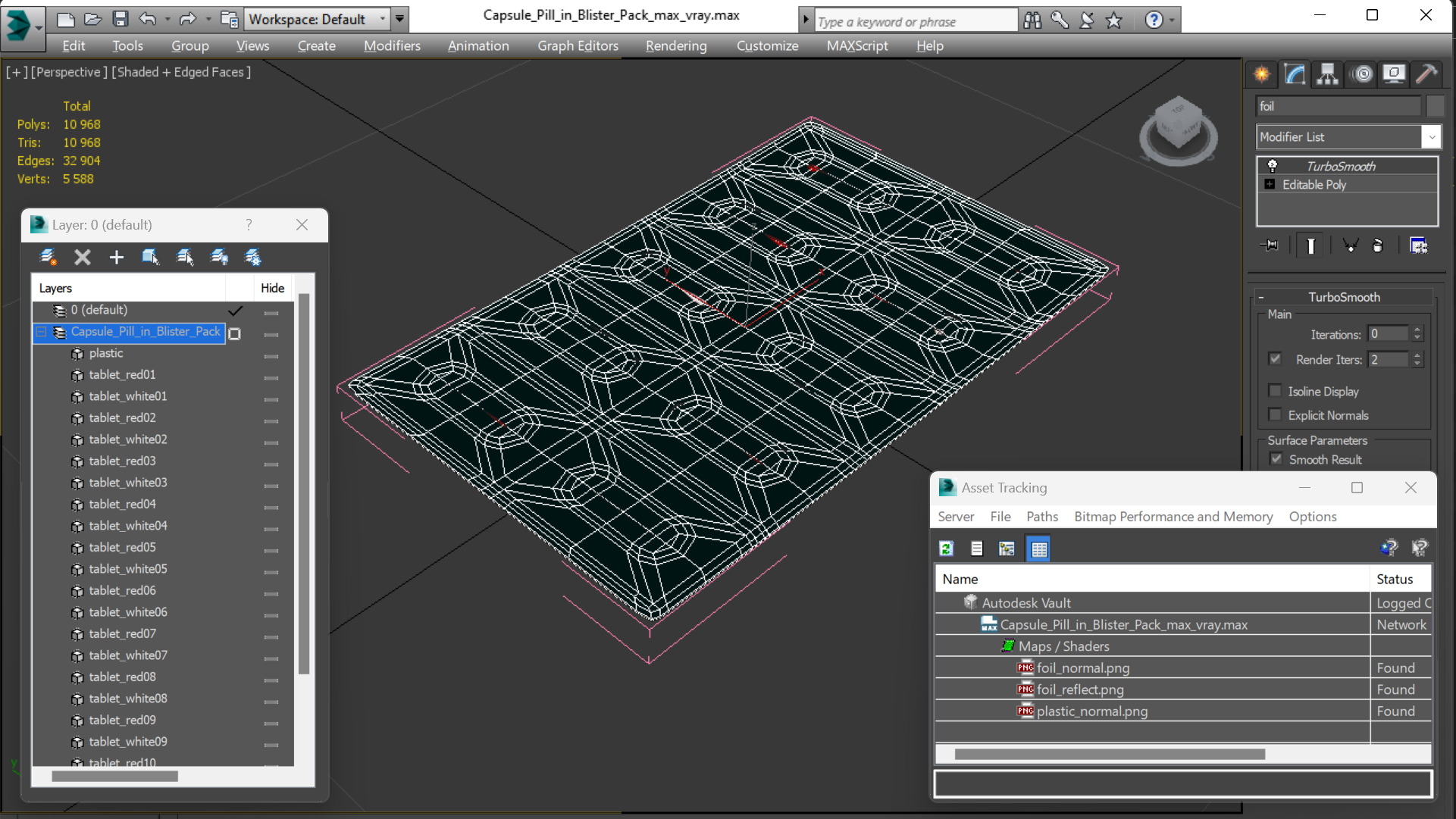The height and width of the screenshot is (819, 1456).
Task: Save the scene with floppy icon
Action: click(120, 19)
